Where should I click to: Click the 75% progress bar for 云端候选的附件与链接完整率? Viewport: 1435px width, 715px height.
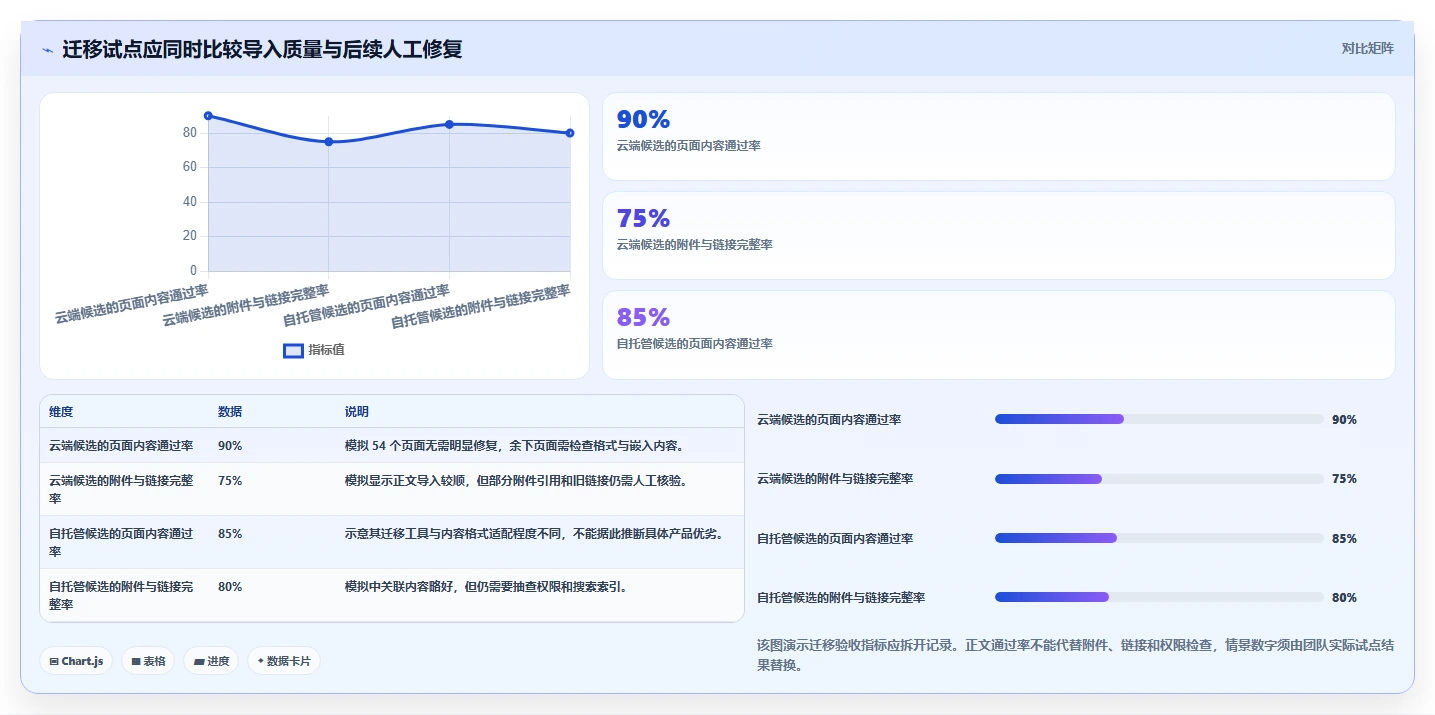click(1159, 479)
